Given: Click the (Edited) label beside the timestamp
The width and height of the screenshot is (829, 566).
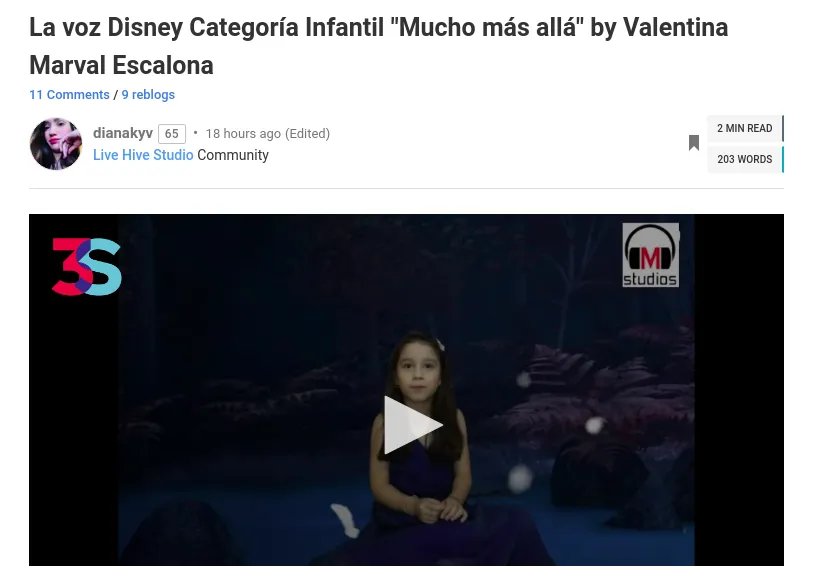Looking at the screenshot, I should (x=307, y=134).
